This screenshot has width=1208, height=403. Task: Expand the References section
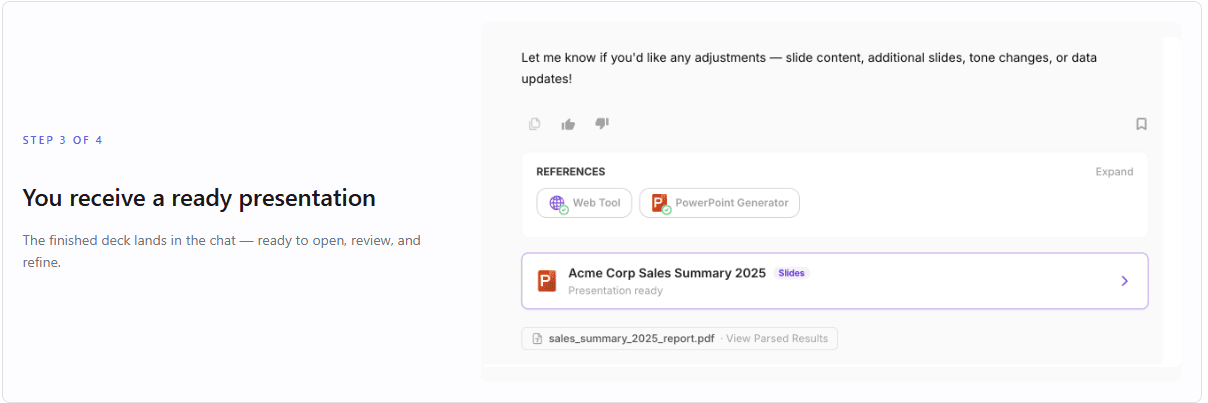coord(1114,172)
